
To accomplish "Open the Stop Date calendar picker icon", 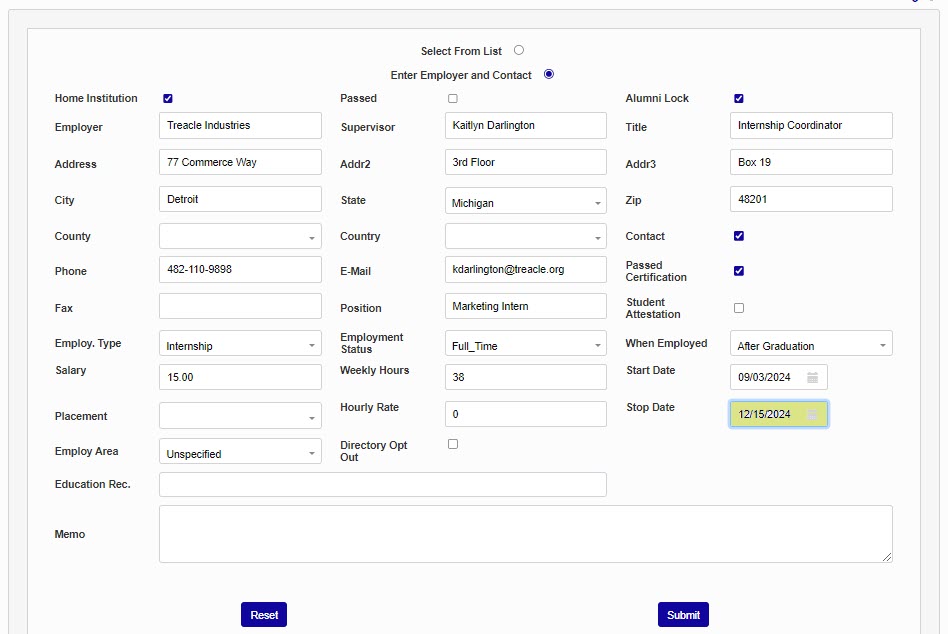I will 812,415.
